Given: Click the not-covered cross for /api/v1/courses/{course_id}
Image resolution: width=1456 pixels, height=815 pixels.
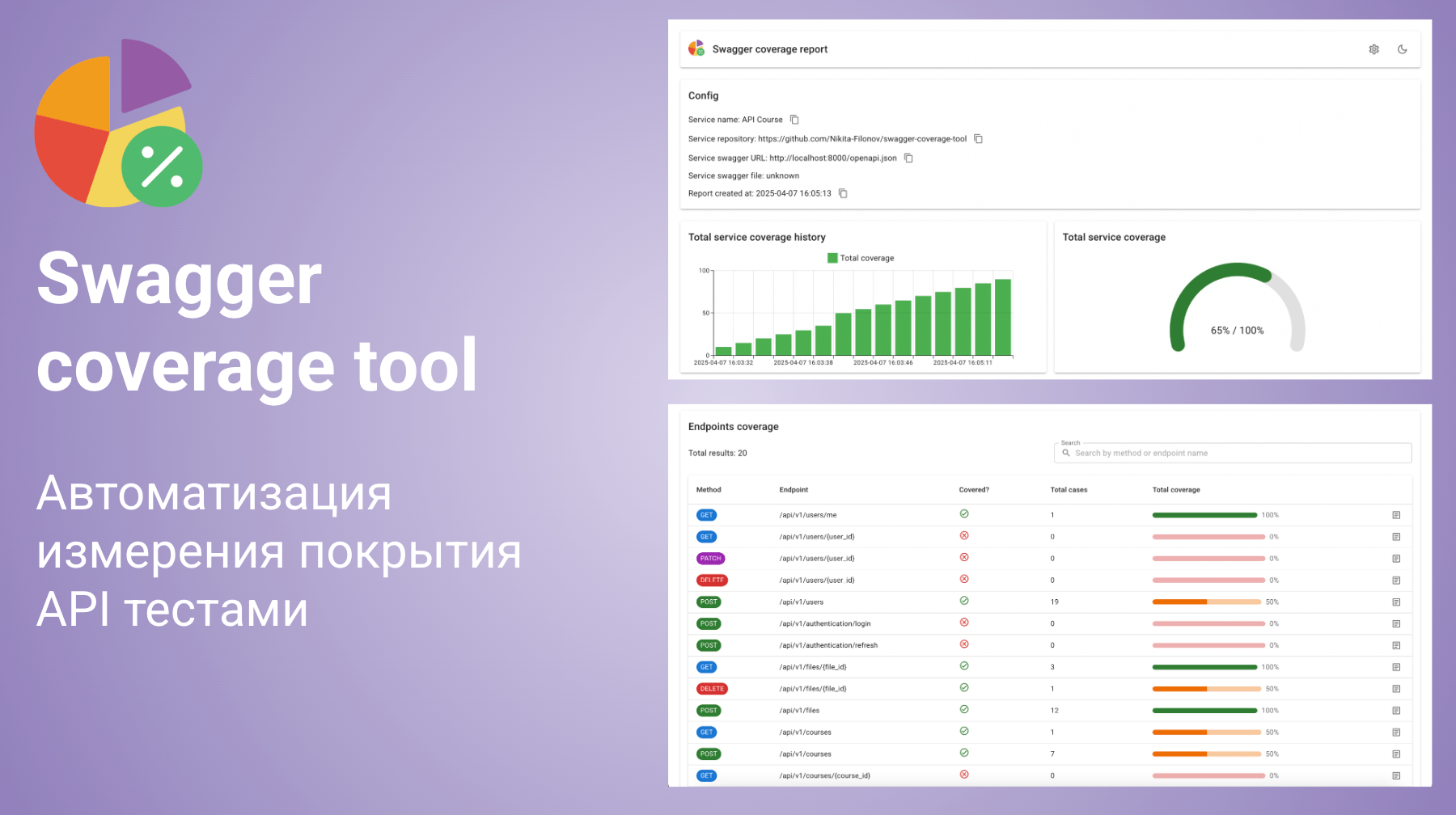Looking at the screenshot, I should pos(964,775).
